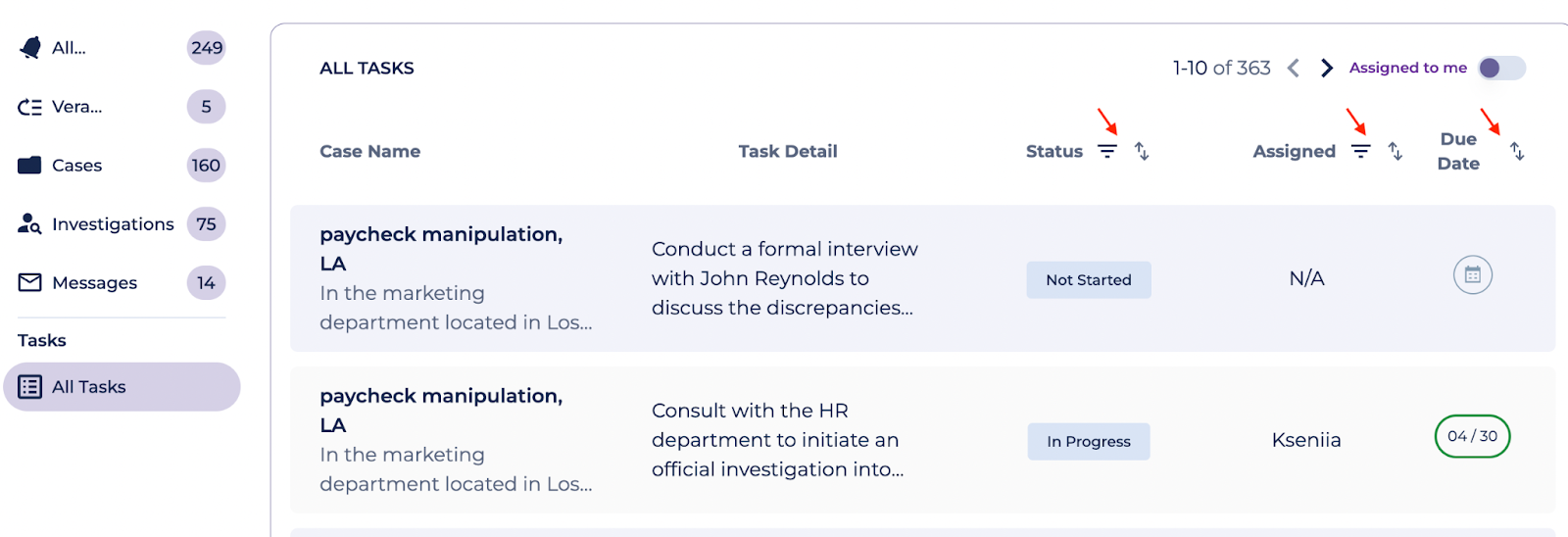Click the Status filter icon
Viewport: 1568px width, 537px height.
[x=1106, y=151]
